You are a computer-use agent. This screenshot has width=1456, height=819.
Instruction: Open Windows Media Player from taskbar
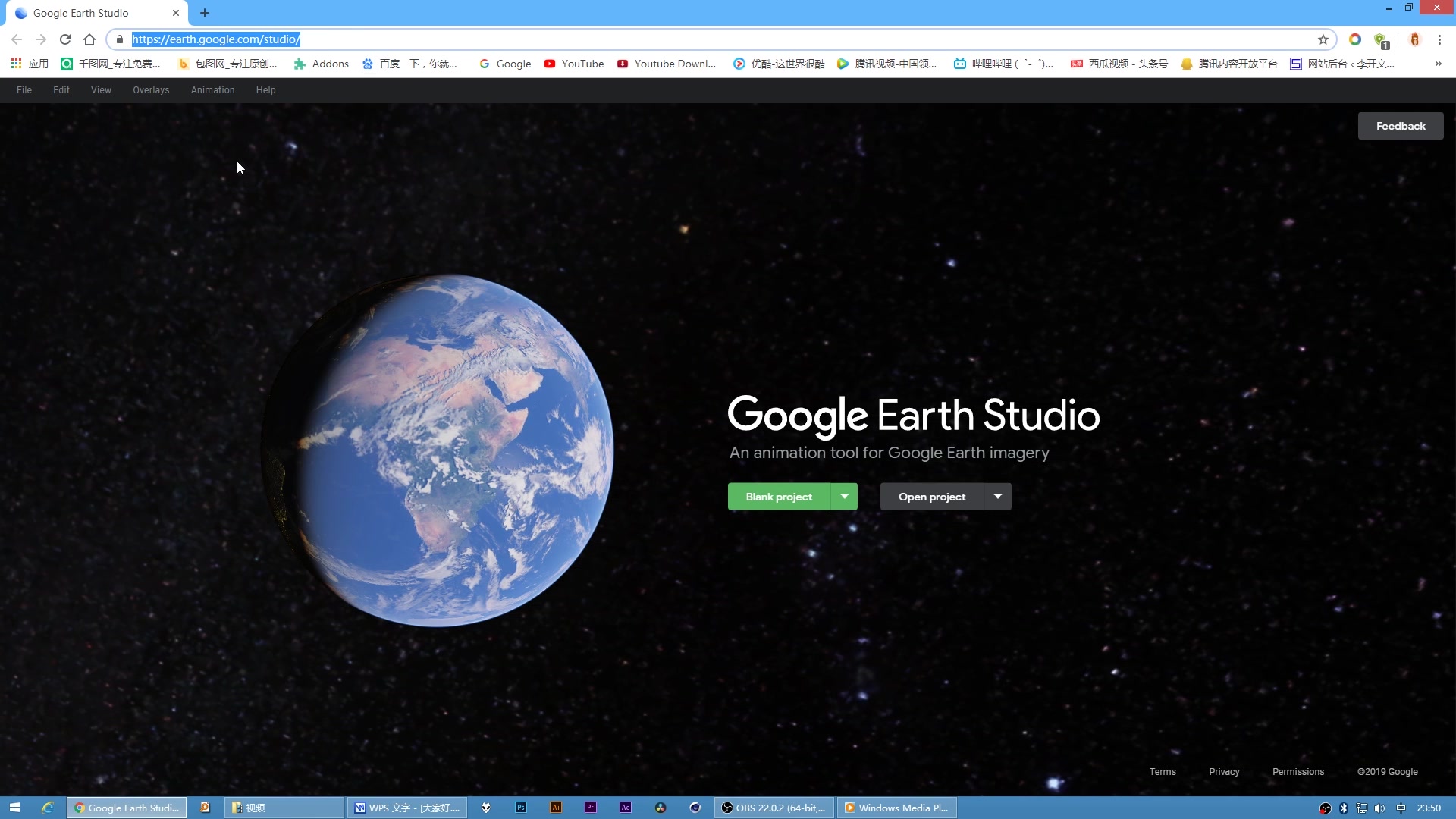896,808
